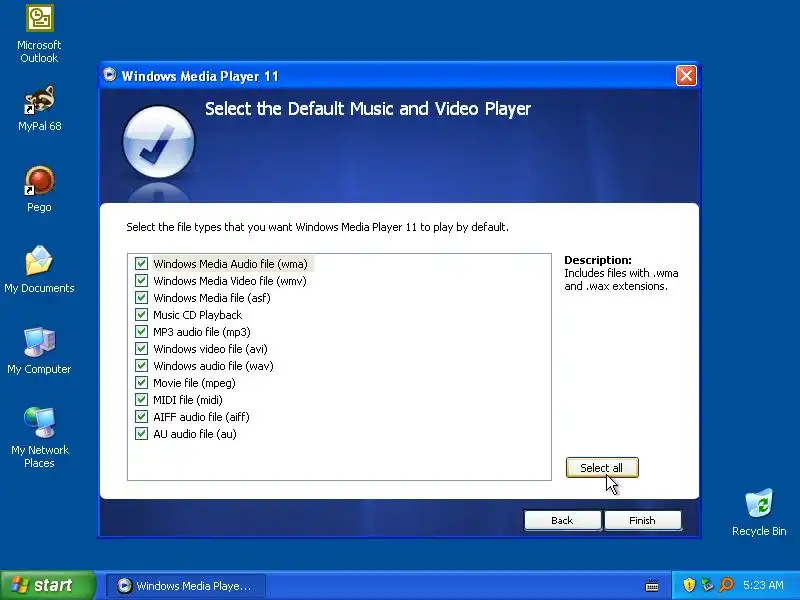Open the Windows start menu
Viewport: 800px width, 600px height.
pyautogui.click(x=47, y=585)
